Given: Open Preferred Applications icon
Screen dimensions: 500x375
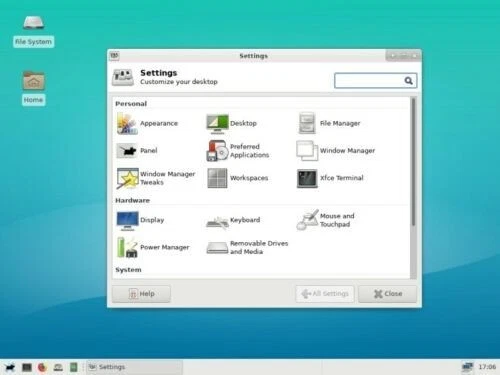Looking at the screenshot, I should (217, 151).
